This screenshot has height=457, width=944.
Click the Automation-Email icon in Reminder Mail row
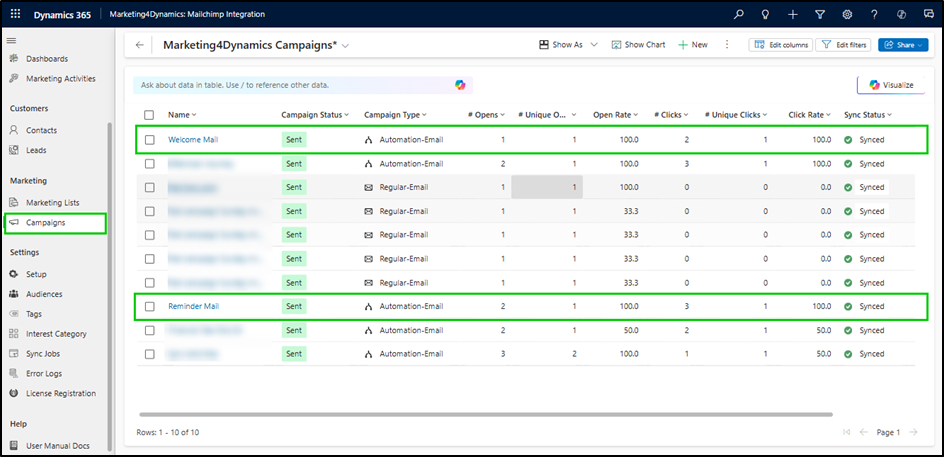(369, 306)
